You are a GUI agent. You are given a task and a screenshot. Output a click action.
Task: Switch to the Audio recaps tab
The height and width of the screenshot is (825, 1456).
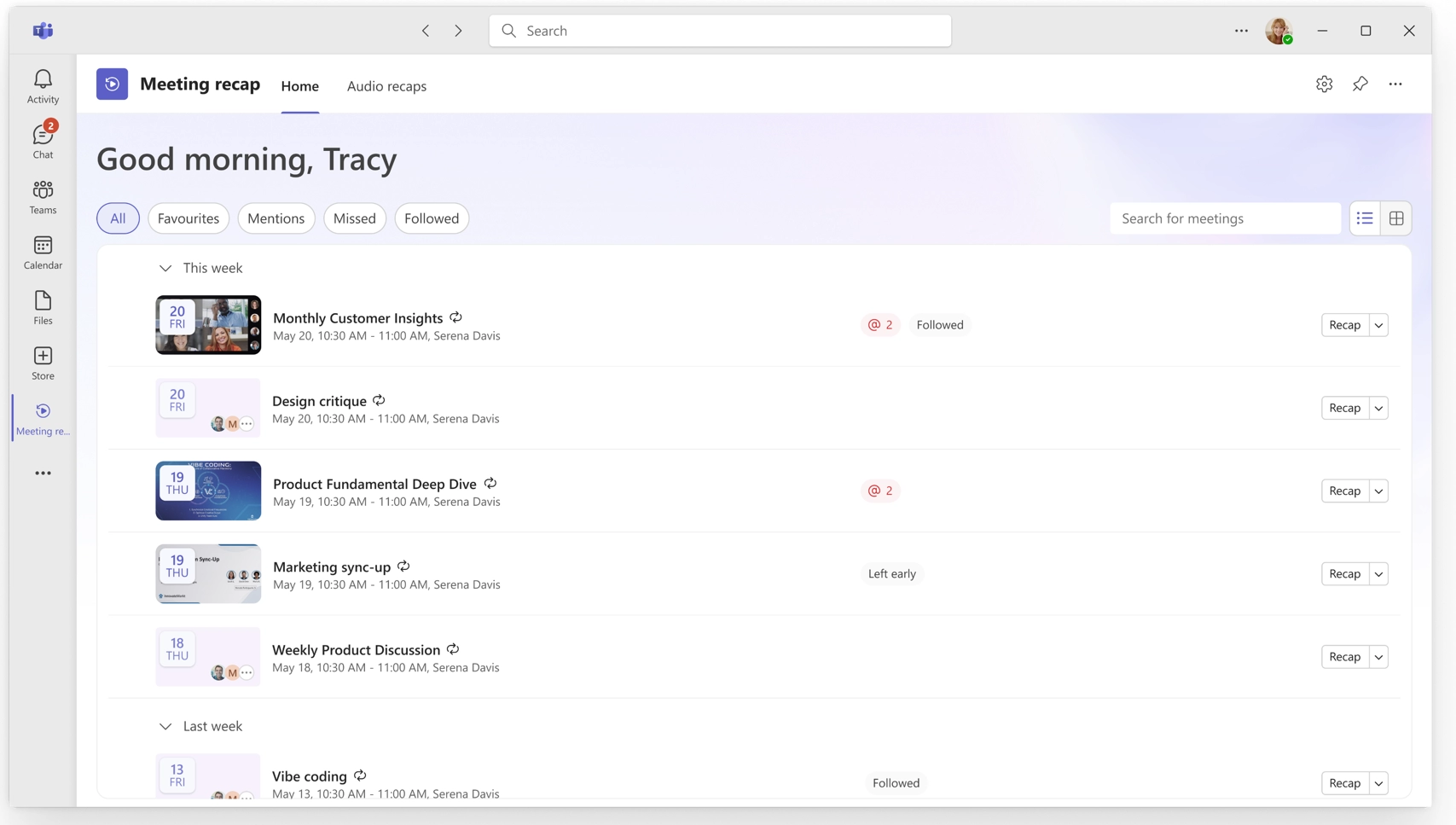point(386,86)
